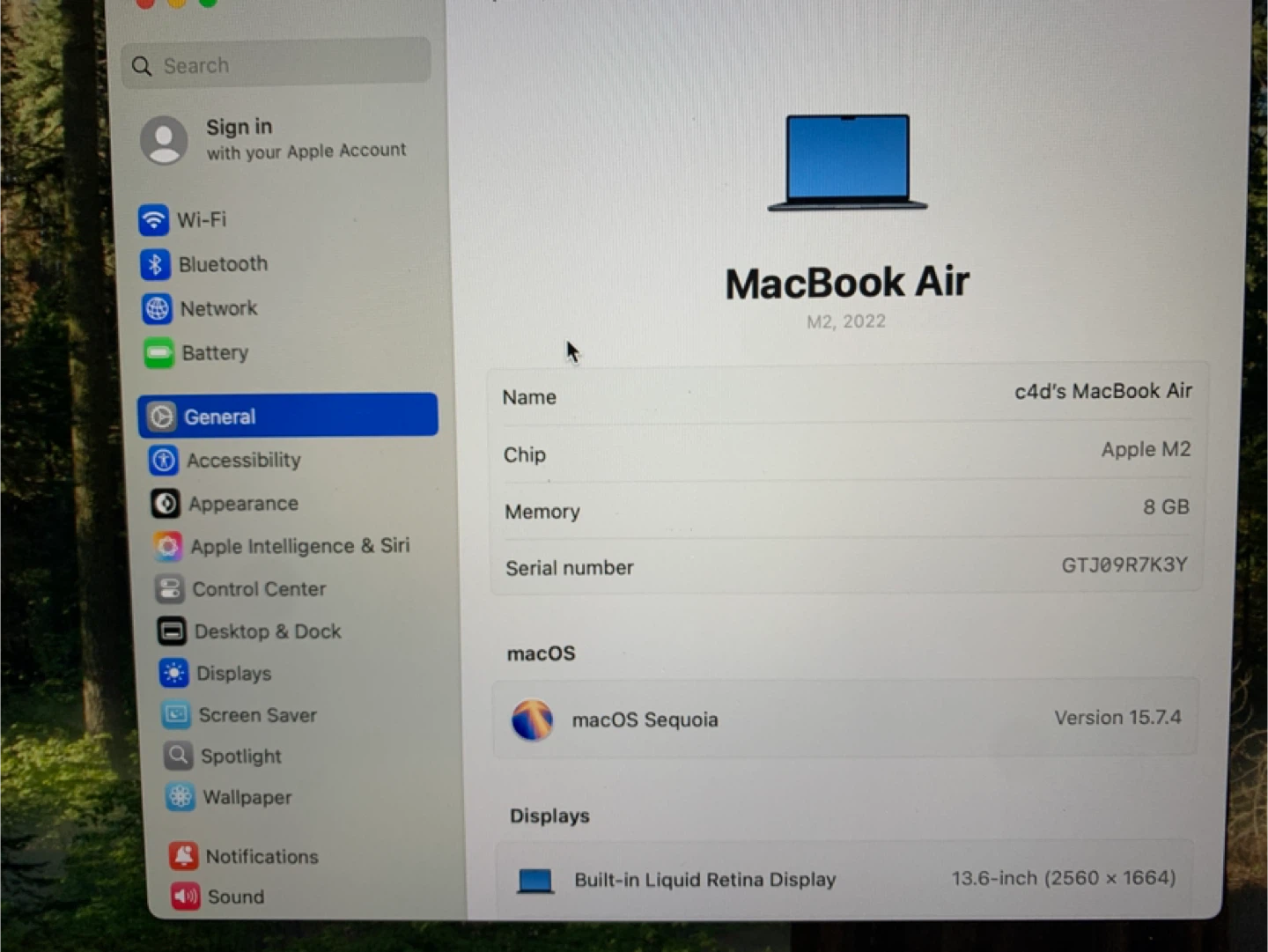Open the Accessibility icon
This screenshot has height=952, width=1268.
(164, 460)
